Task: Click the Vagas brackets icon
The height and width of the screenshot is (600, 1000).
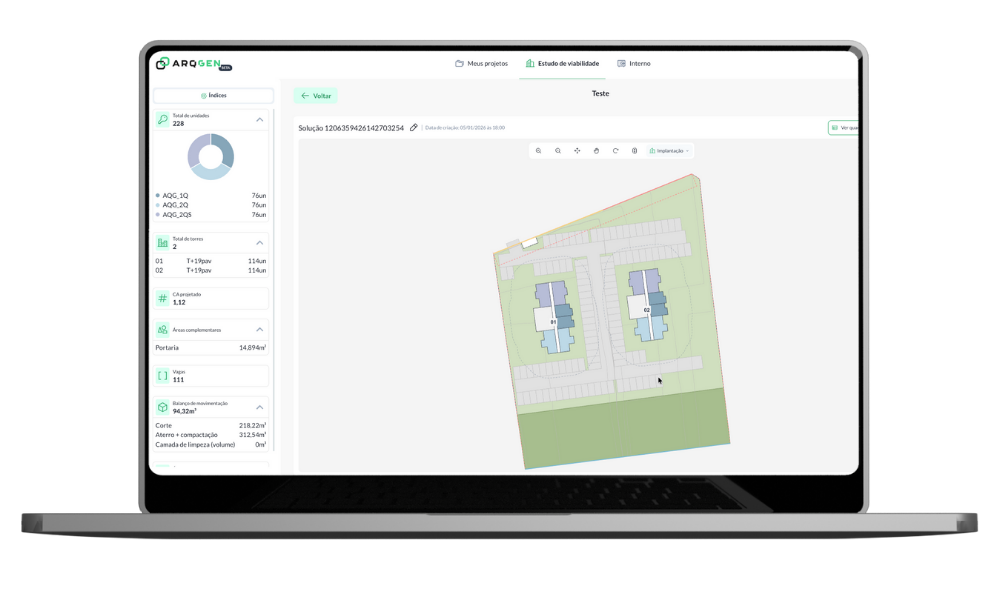Action: point(163,376)
